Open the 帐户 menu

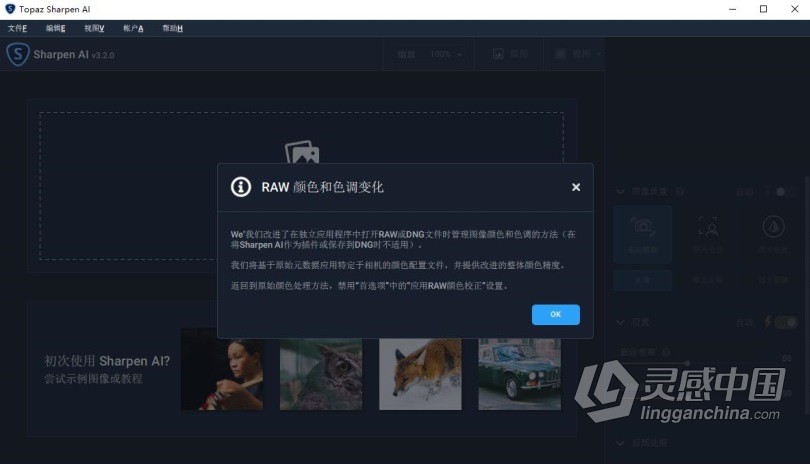click(x=133, y=28)
